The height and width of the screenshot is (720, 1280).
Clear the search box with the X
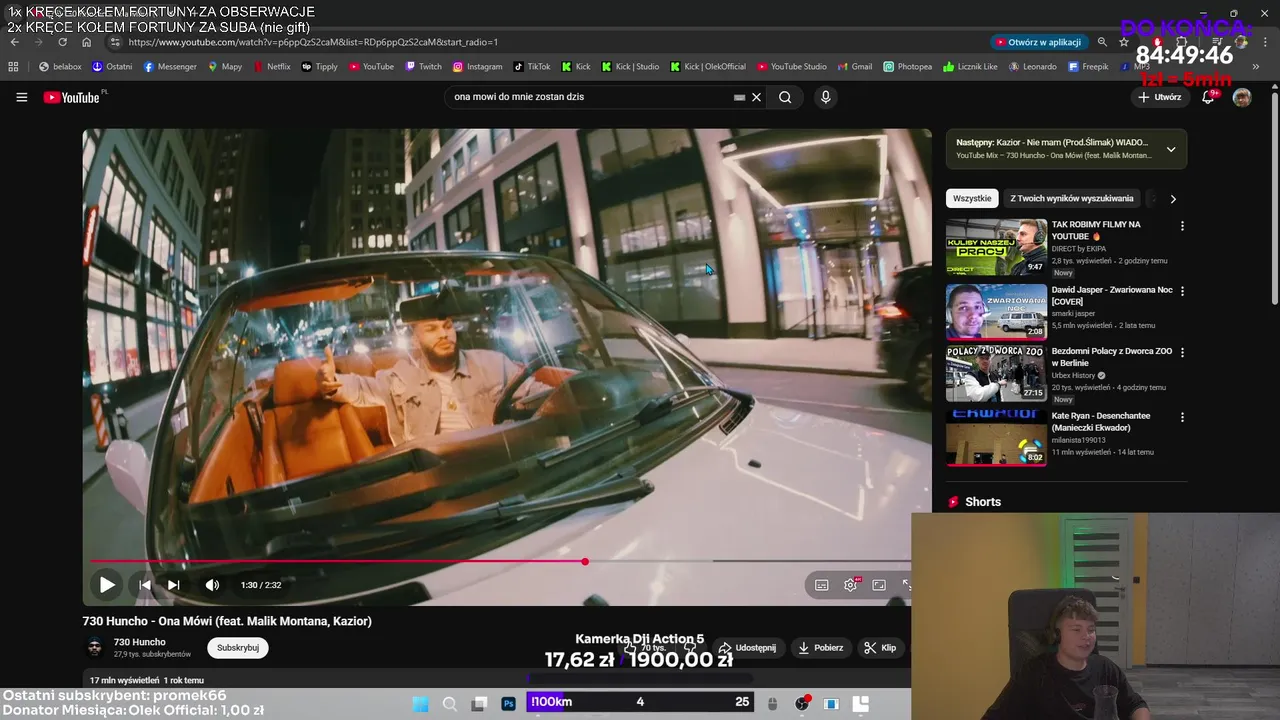(x=757, y=97)
